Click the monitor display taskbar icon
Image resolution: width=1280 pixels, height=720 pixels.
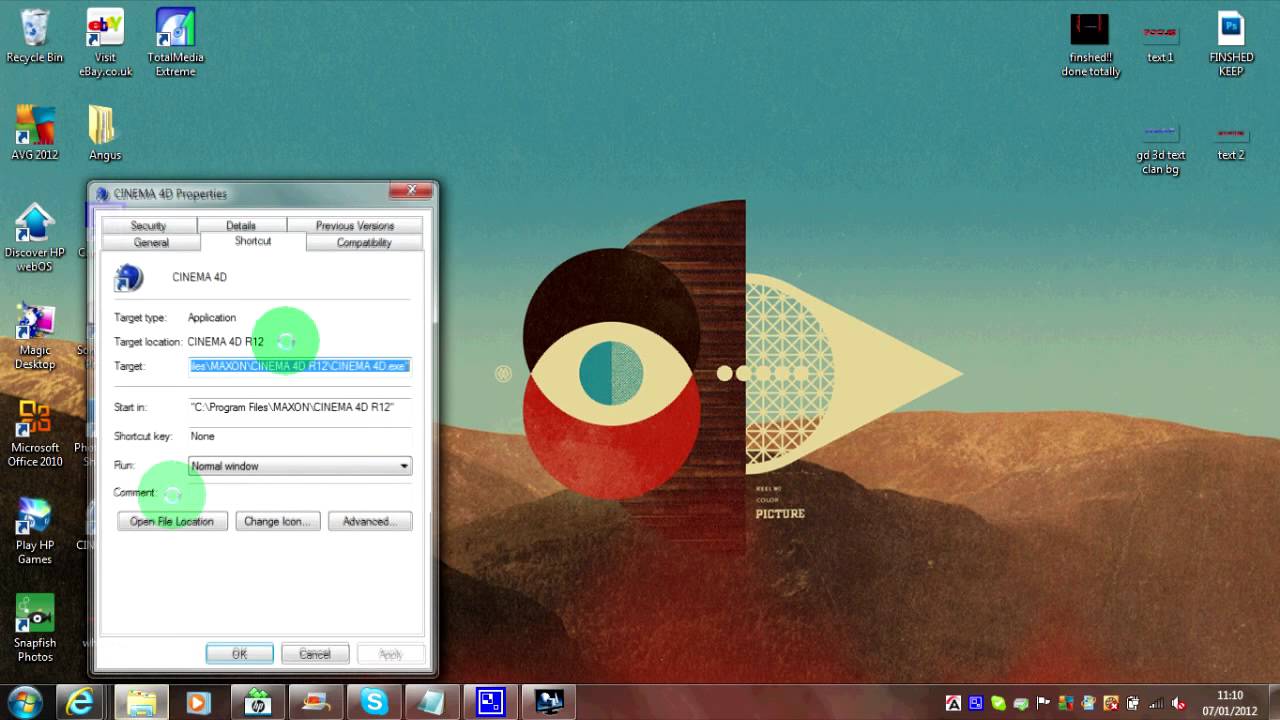pos(549,702)
